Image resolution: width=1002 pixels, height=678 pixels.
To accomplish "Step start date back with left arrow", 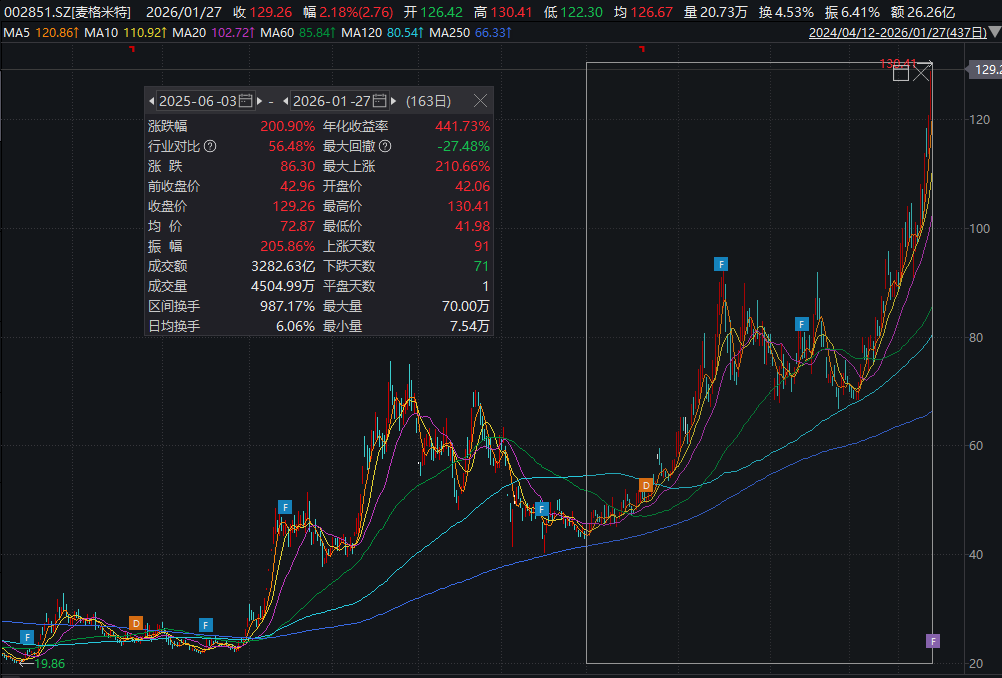I will tap(152, 101).
